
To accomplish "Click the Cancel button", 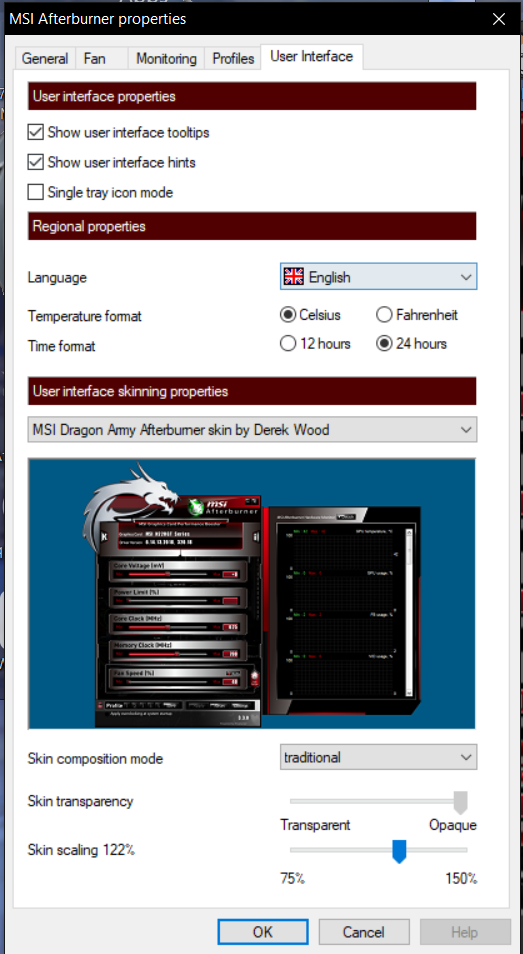I will point(364,932).
